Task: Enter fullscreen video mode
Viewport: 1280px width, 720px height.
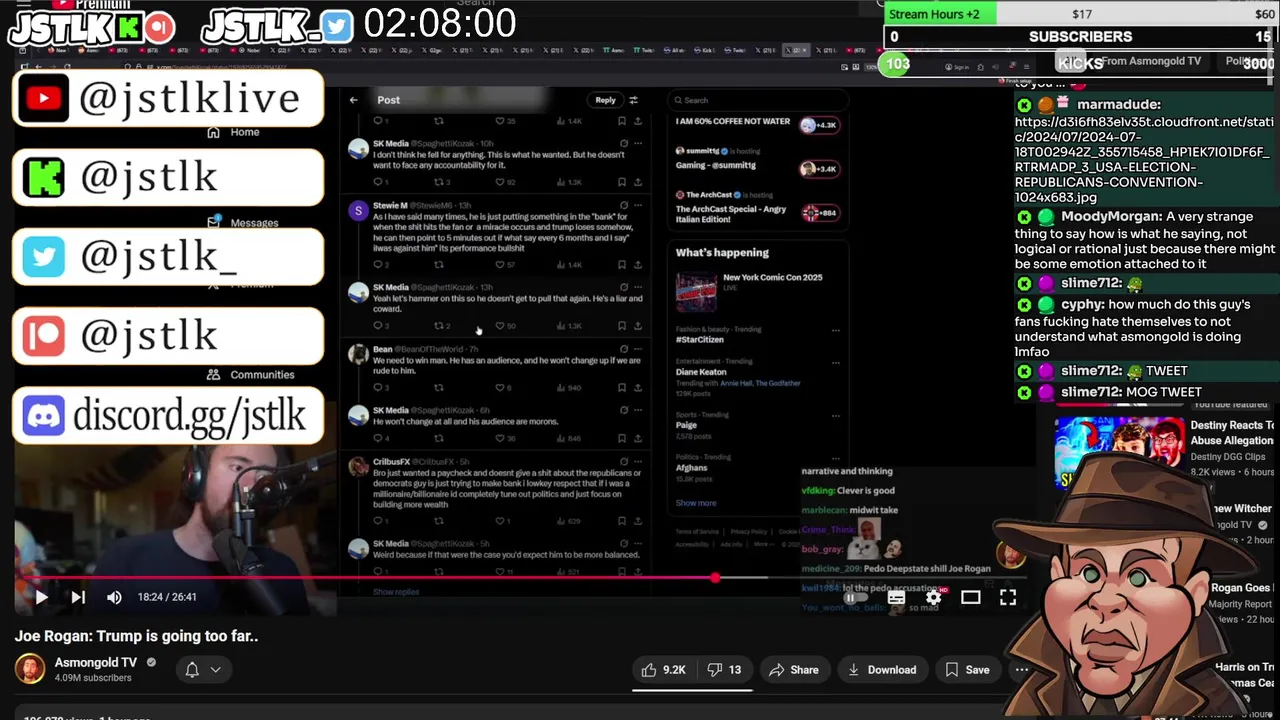Action: [1008, 597]
